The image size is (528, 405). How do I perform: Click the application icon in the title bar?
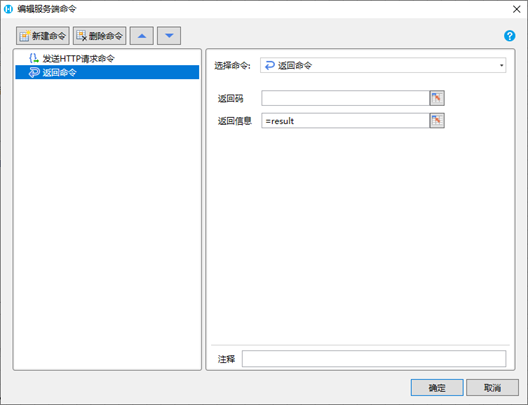coord(8,9)
